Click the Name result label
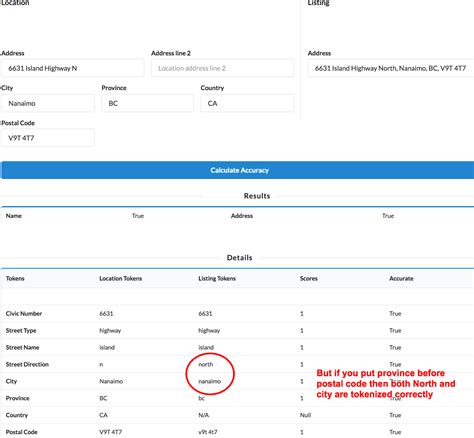Viewport: 474px width, 438px height. point(14,216)
